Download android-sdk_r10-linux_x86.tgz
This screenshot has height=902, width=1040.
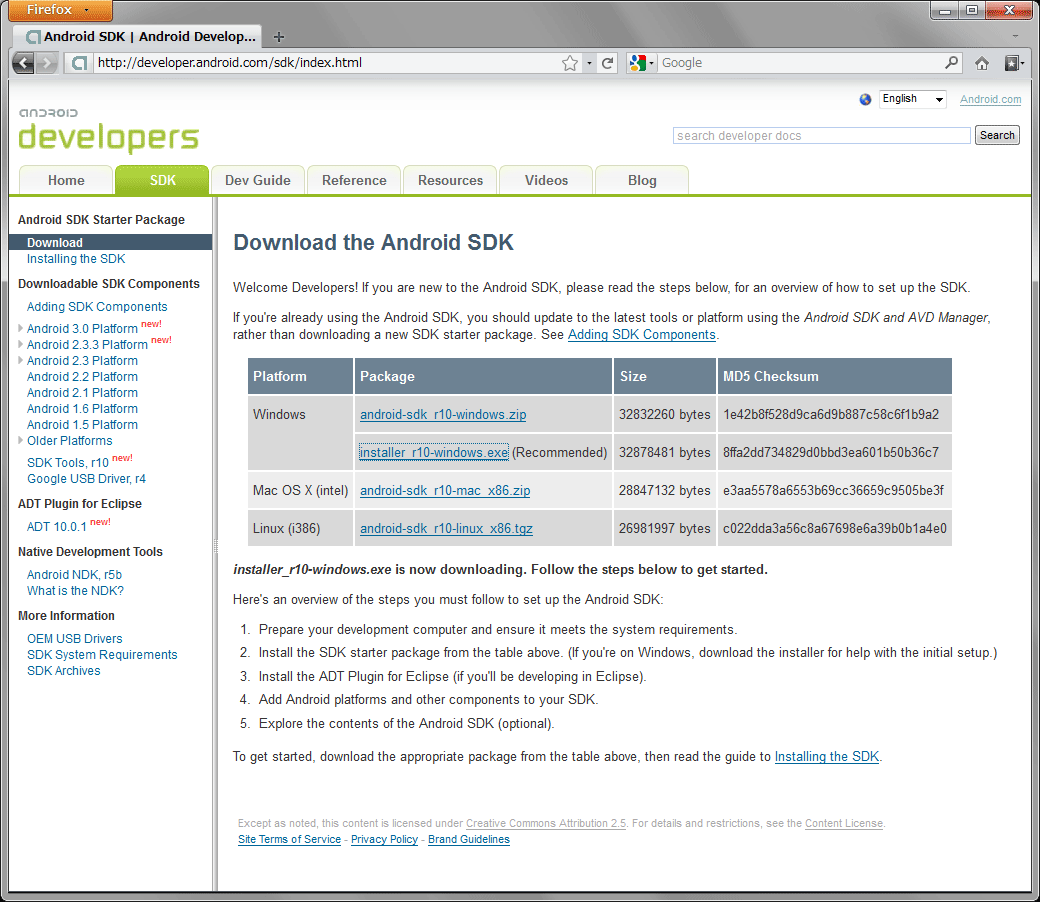[446, 529]
